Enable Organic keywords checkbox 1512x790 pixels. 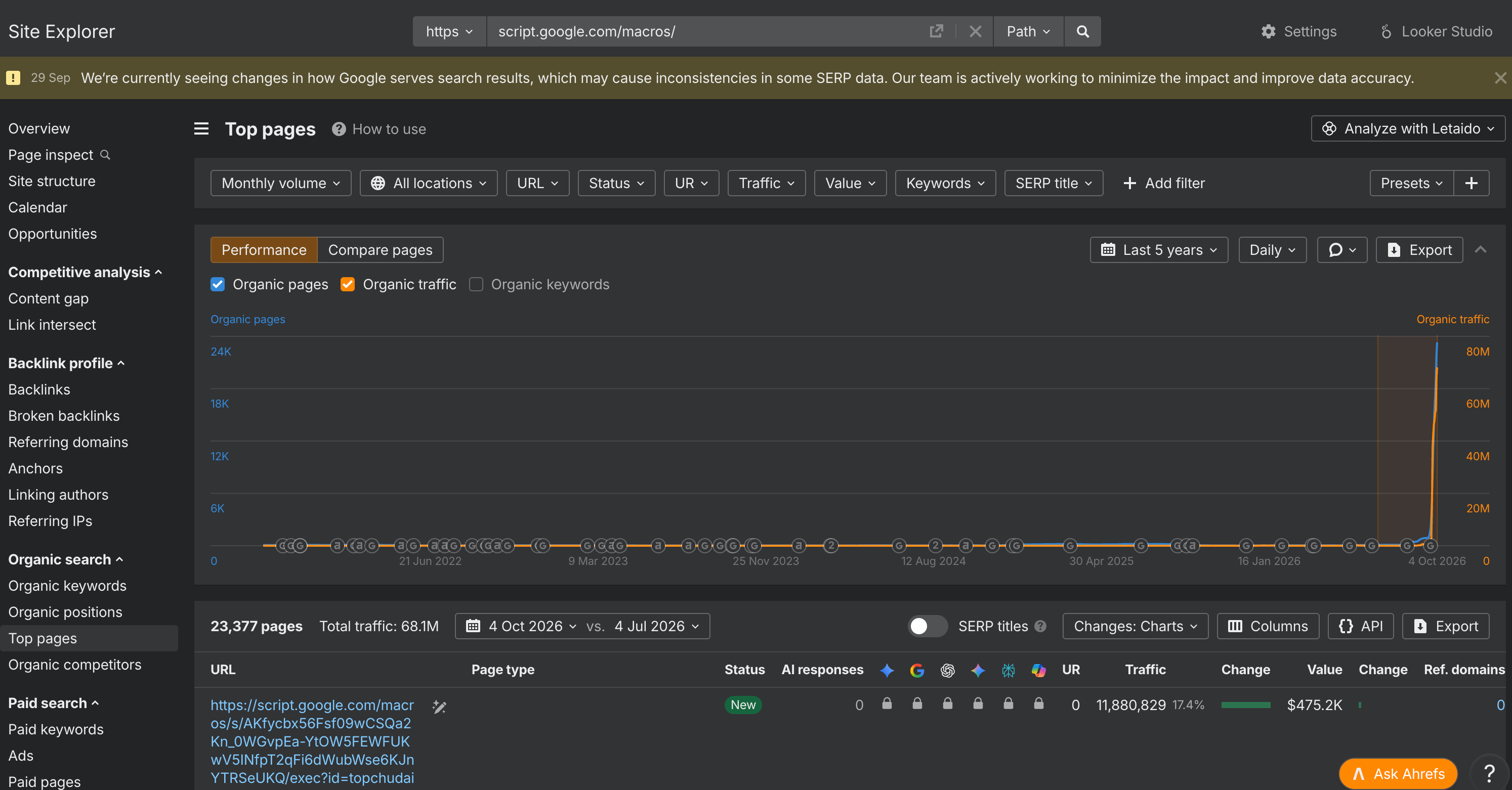pyautogui.click(x=476, y=284)
